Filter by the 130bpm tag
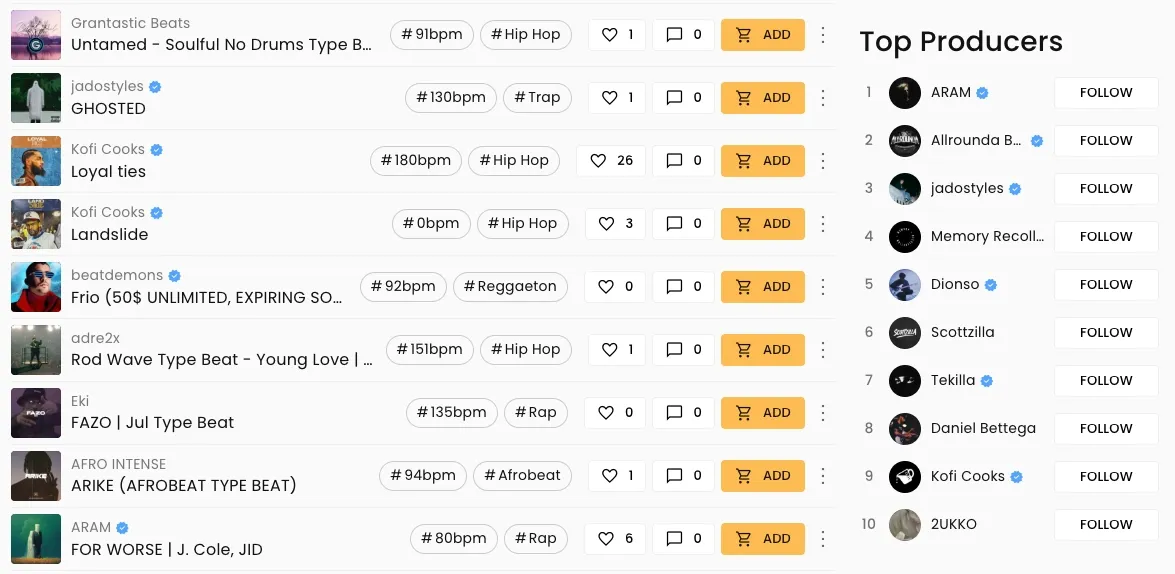Image resolution: width=1175 pixels, height=574 pixels. click(x=450, y=97)
